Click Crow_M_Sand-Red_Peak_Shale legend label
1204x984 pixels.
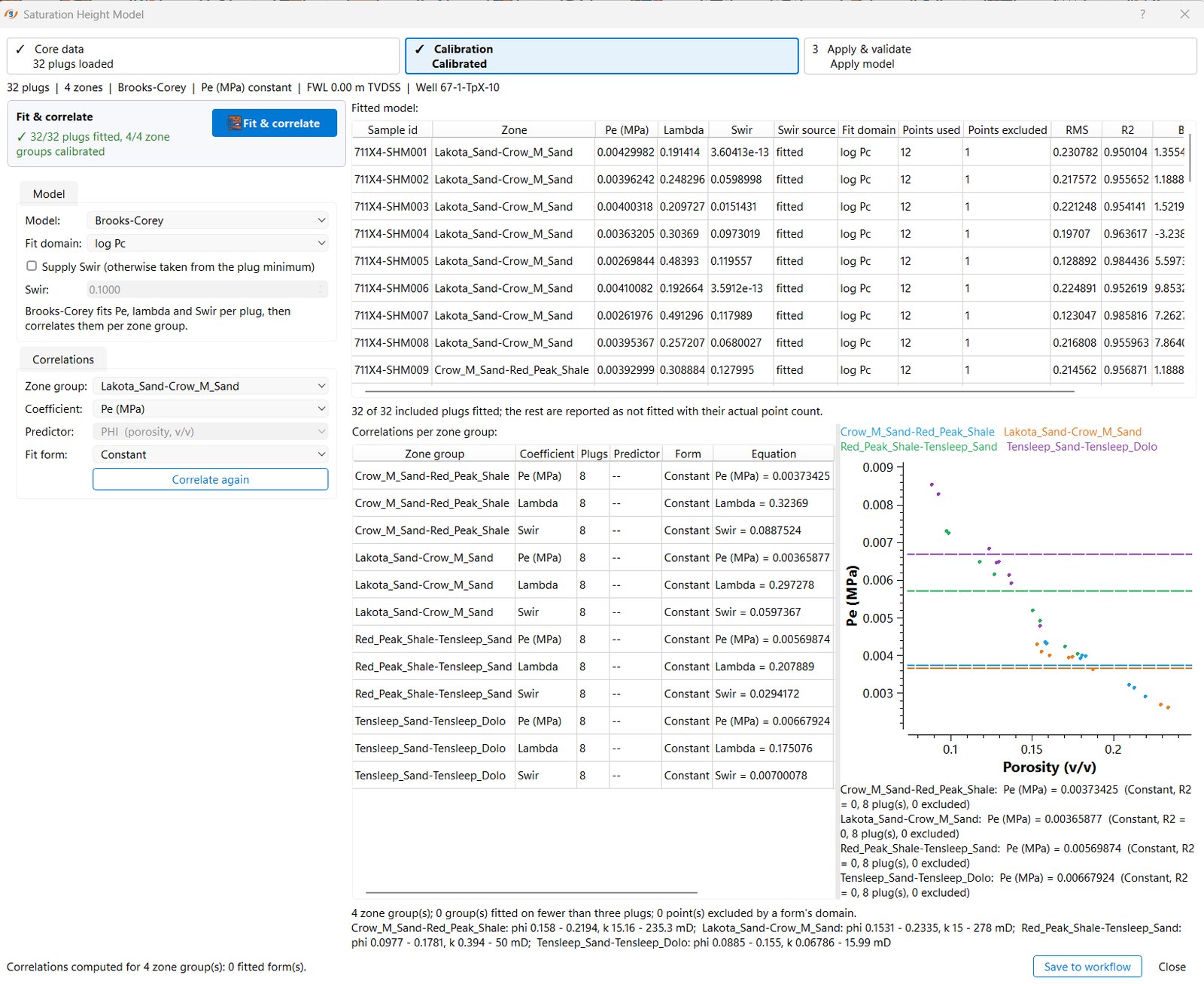click(917, 432)
